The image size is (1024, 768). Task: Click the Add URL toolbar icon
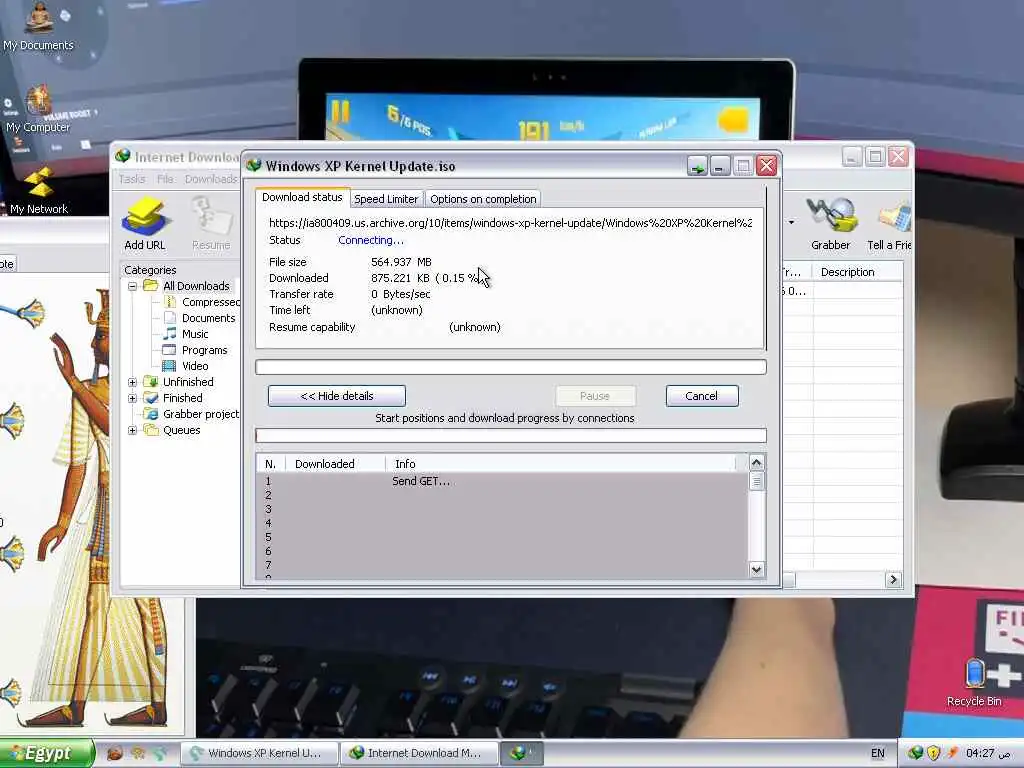(x=145, y=223)
